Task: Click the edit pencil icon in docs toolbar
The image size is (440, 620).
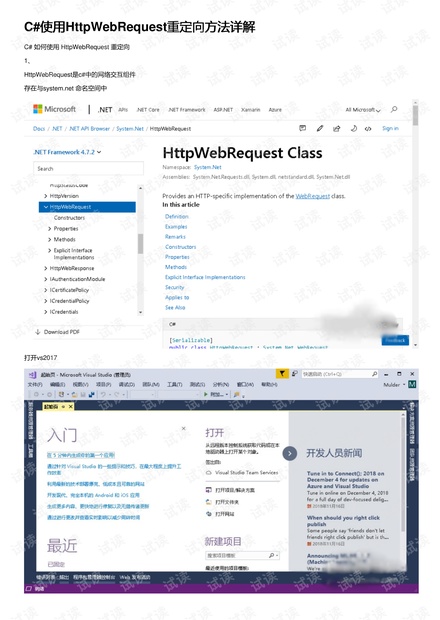Action: [320, 128]
